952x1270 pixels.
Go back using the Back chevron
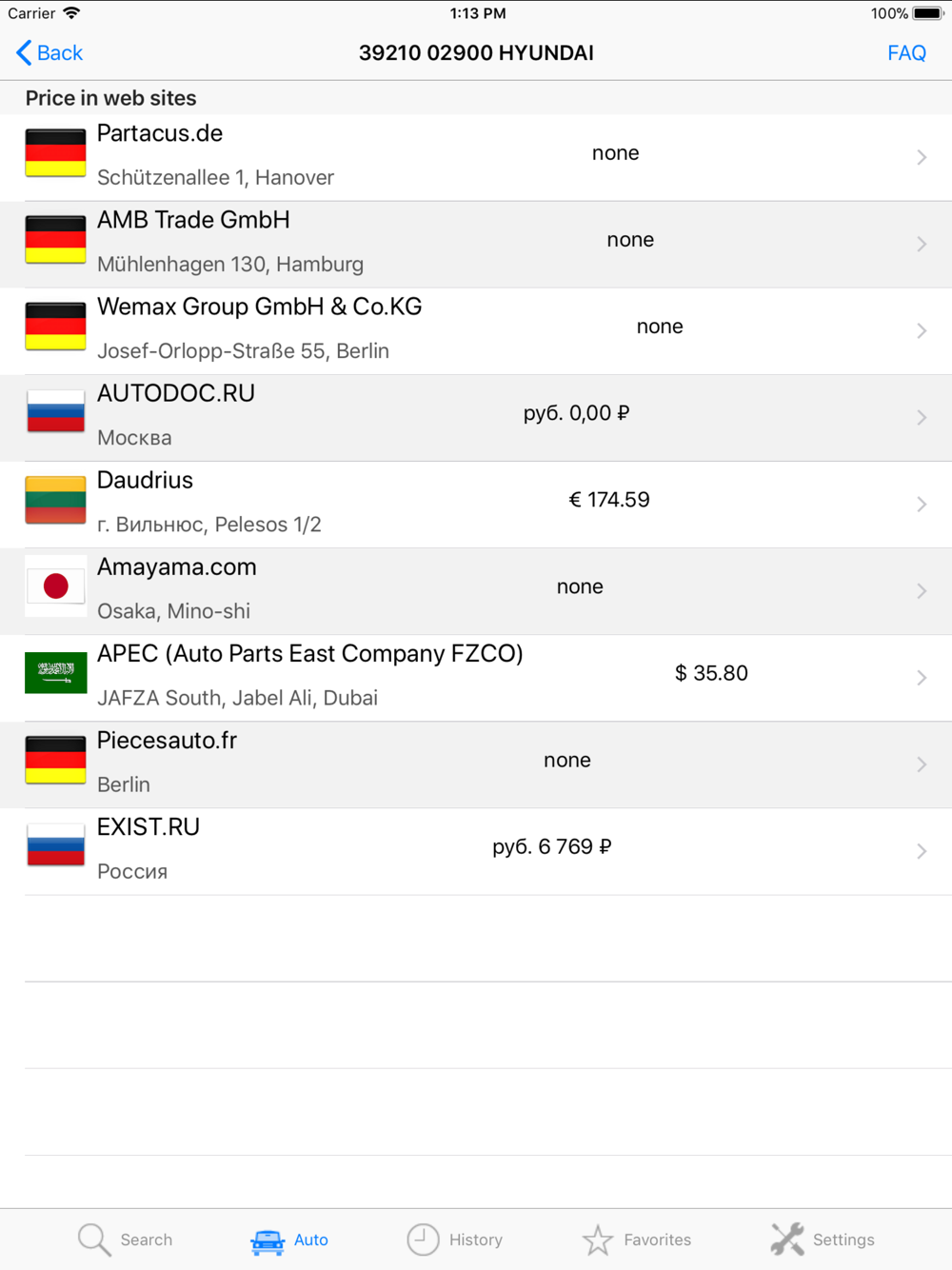coord(50,53)
